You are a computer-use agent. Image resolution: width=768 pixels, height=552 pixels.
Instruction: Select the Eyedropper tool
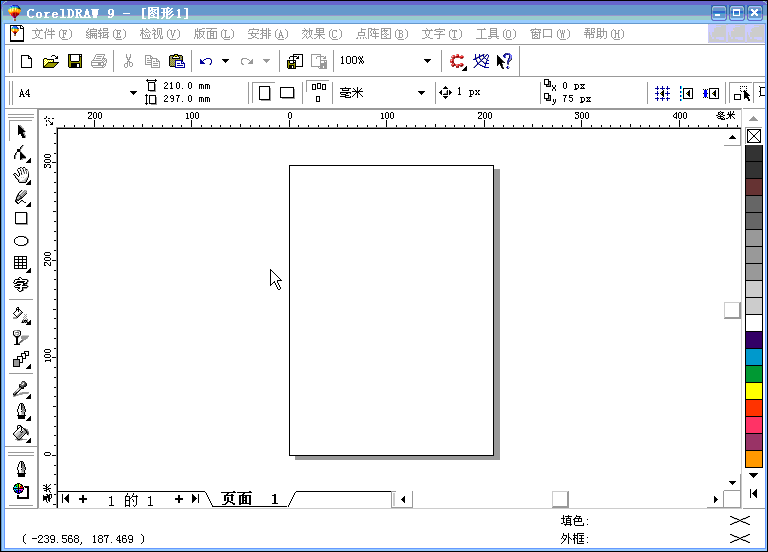pos(21,389)
